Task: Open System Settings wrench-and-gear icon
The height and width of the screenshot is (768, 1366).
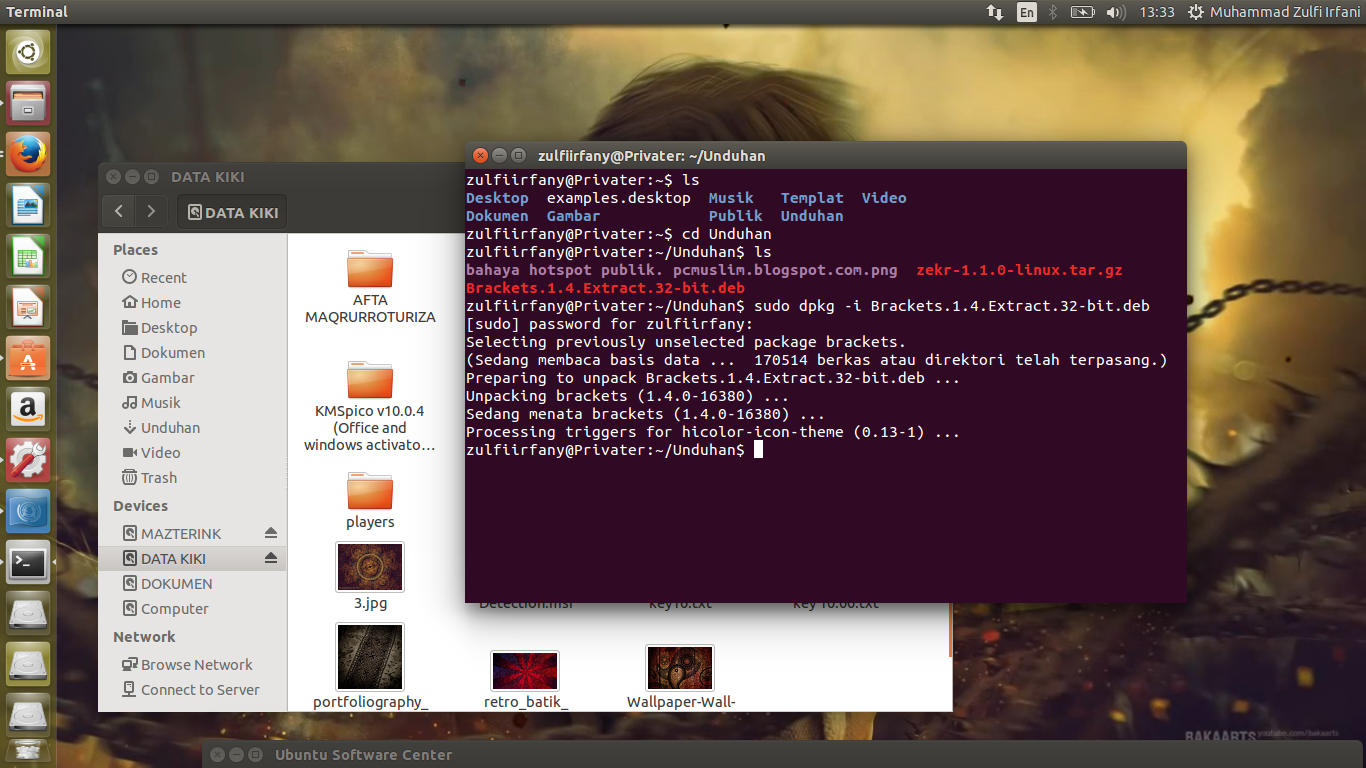Action: tap(28, 460)
